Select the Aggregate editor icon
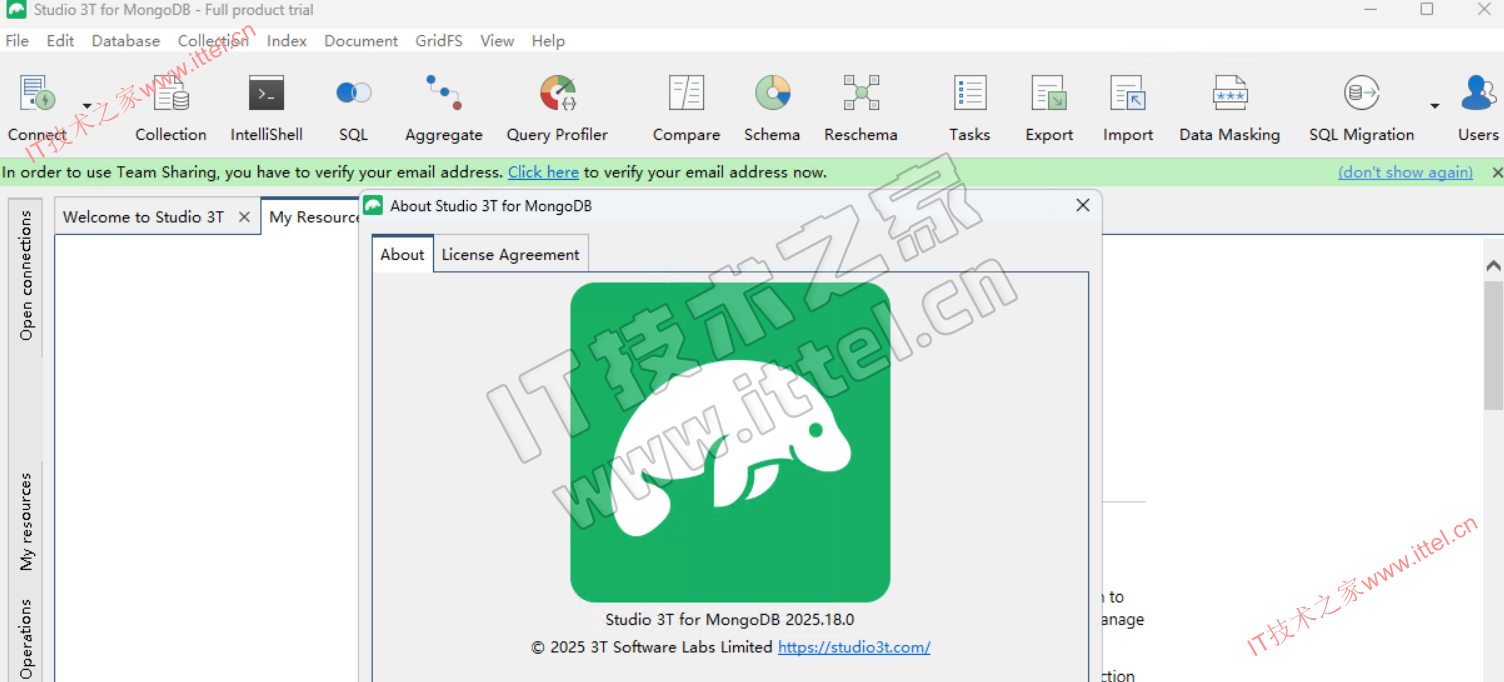The height and width of the screenshot is (682, 1504). tap(443, 95)
